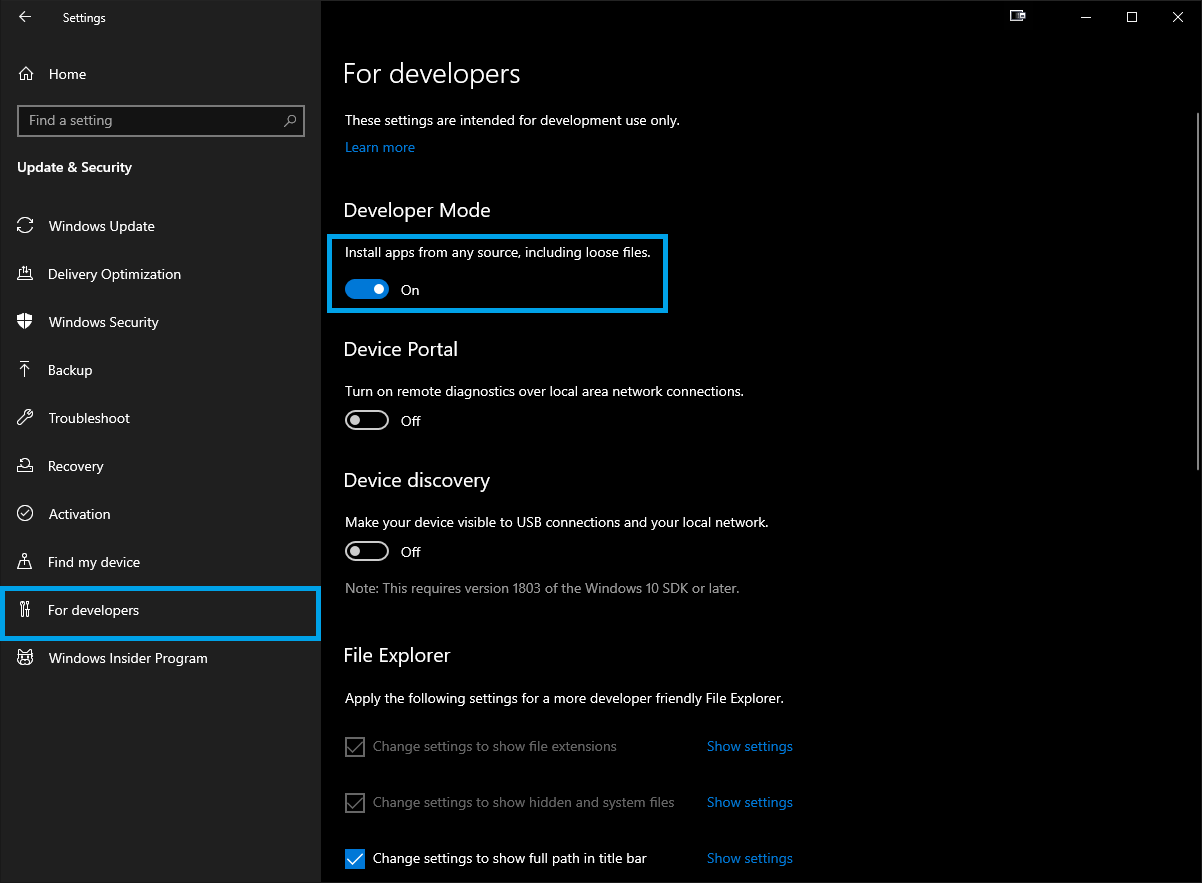Click the Find a setting search box
Image resolution: width=1202 pixels, height=883 pixels.
click(x=150, y=121)
